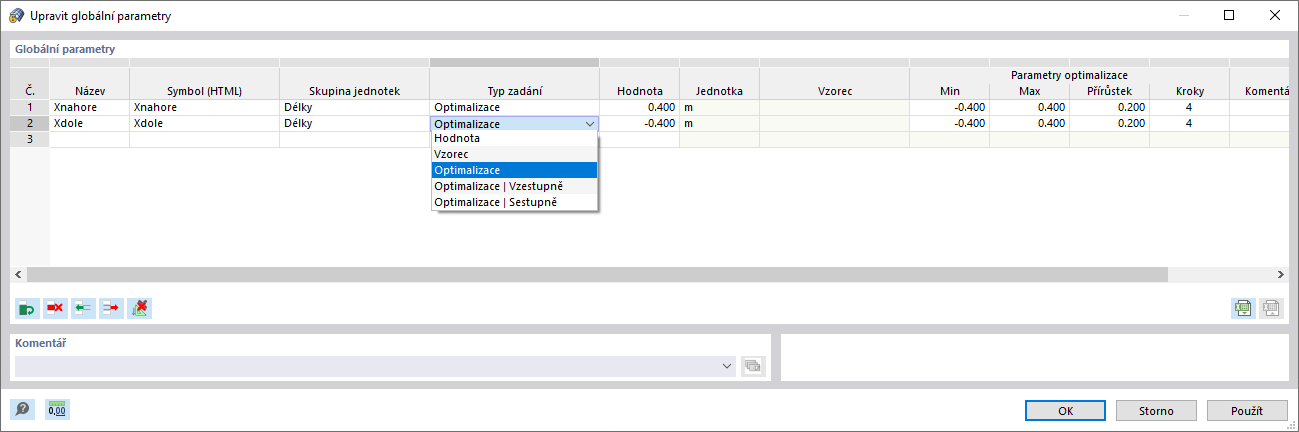Click the table's horizontal scrollbar thumb
The width and height of the screenshot is (1299, 432).
(x=597, y=274)
